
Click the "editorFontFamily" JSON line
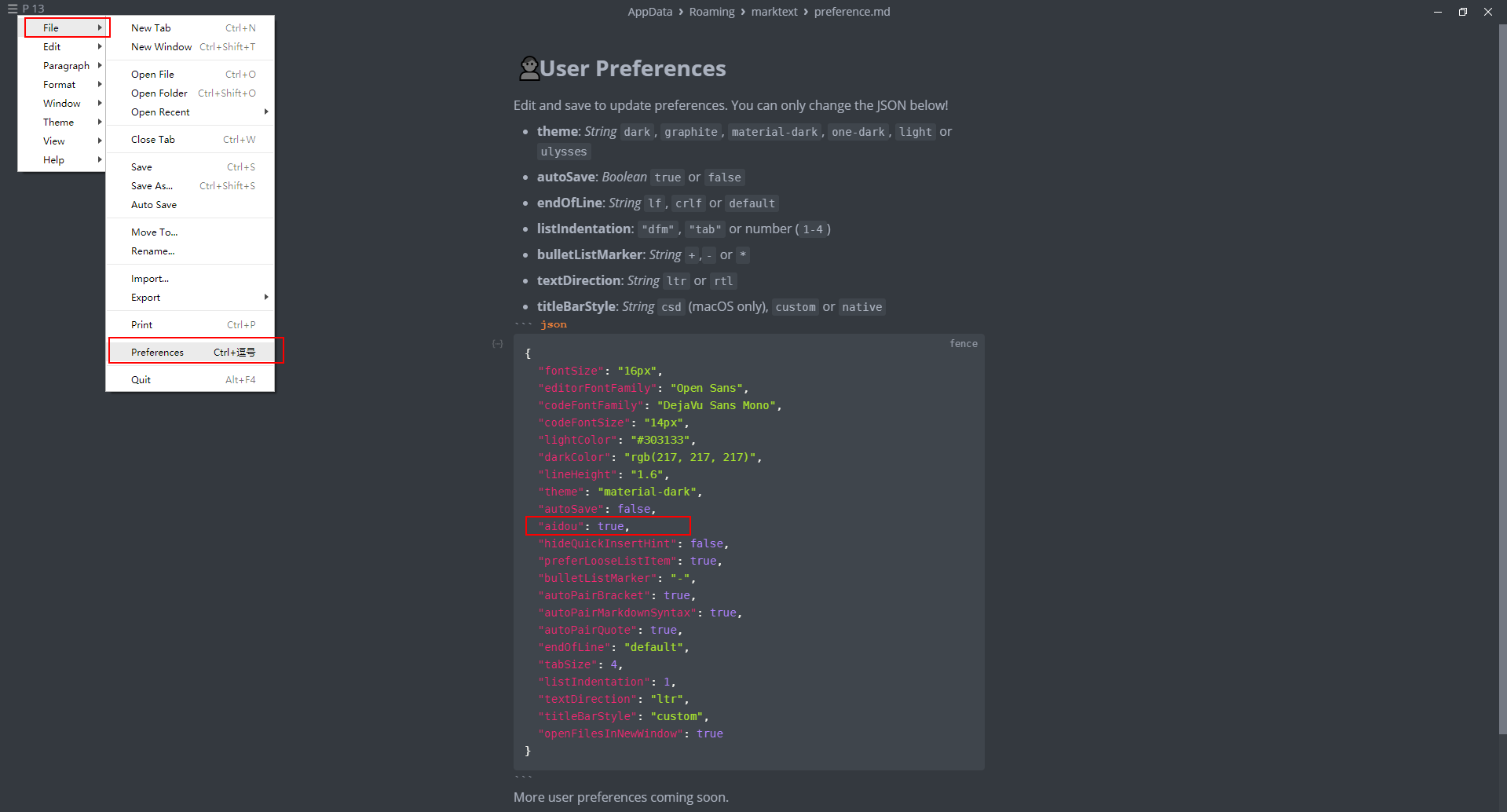(643, 388)
